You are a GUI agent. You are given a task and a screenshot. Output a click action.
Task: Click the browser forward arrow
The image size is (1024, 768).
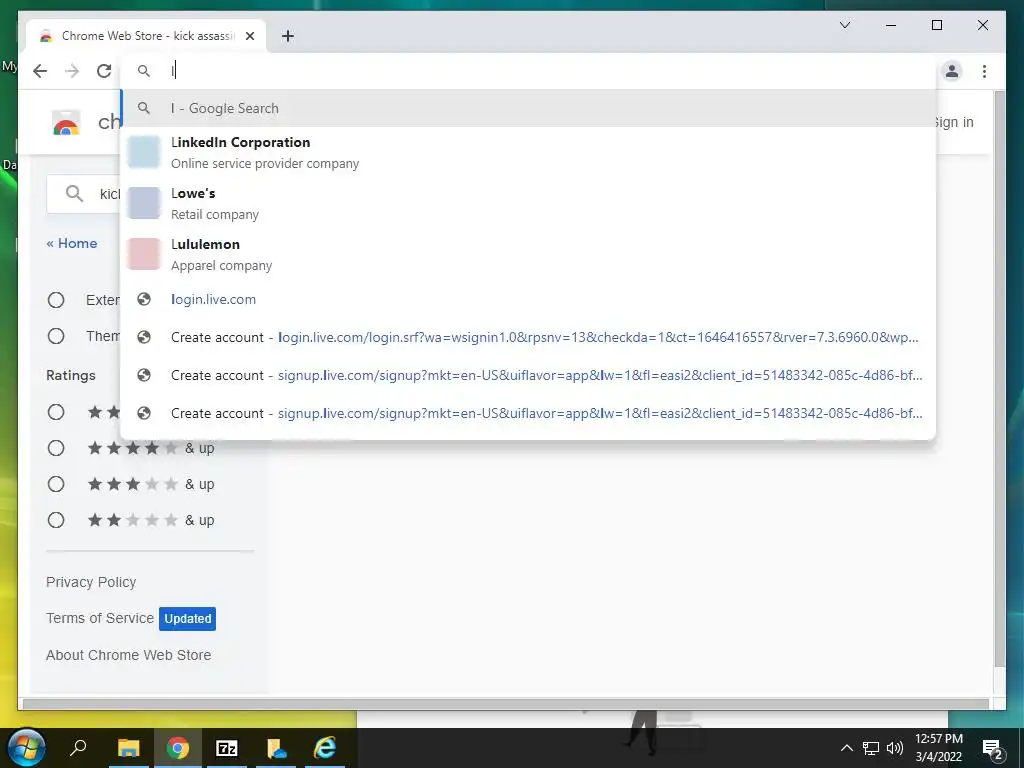pos(72,71)
